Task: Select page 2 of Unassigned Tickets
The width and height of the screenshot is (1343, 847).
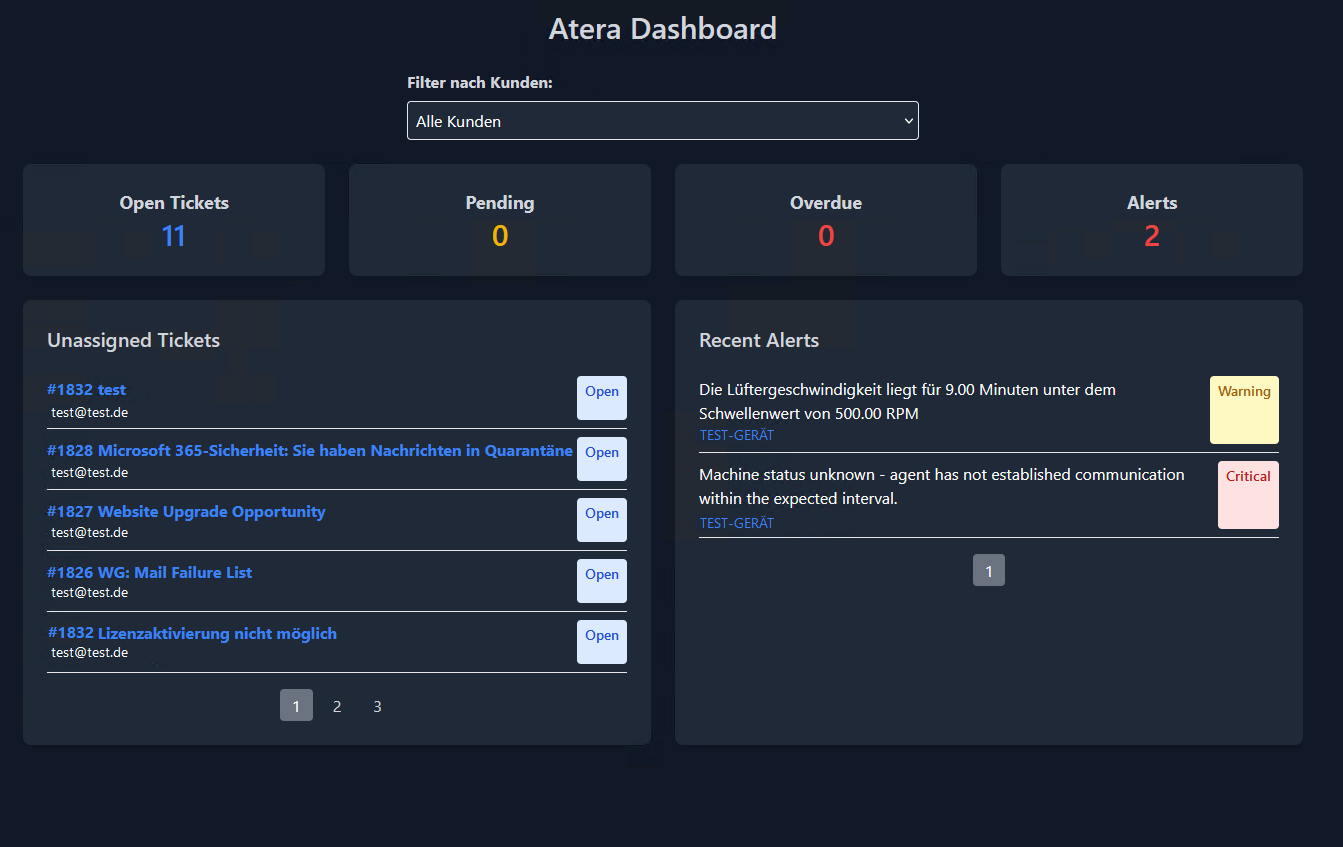Action: (x=336, y=705)
